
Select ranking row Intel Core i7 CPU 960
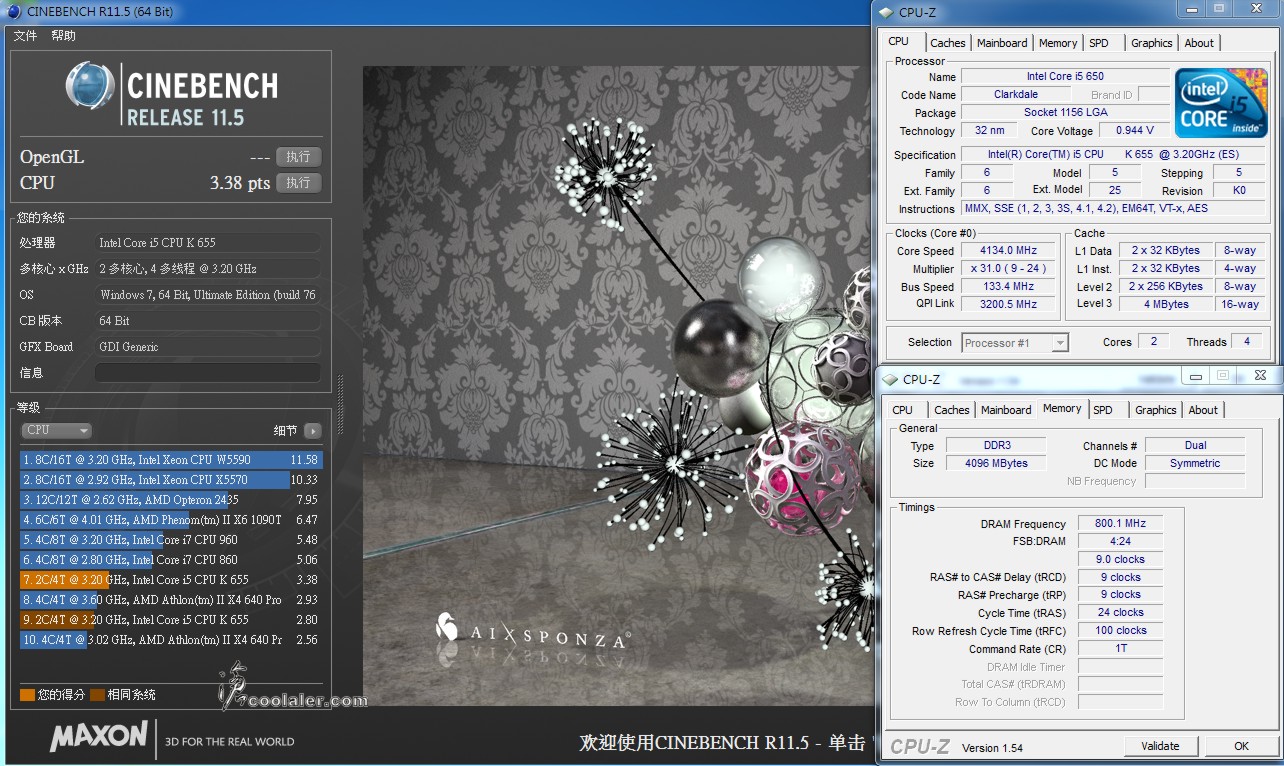170,540
